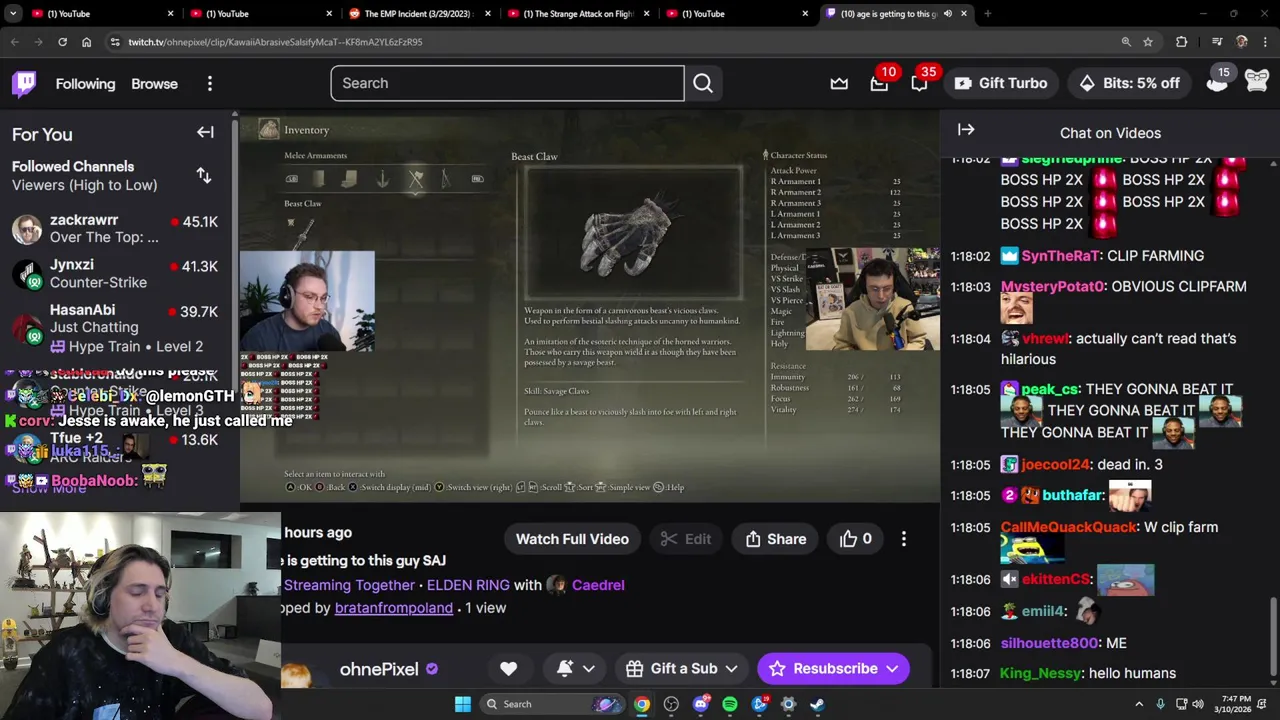
Task: Click King_Nessy username in chat
Action: tap(1040, 674)
